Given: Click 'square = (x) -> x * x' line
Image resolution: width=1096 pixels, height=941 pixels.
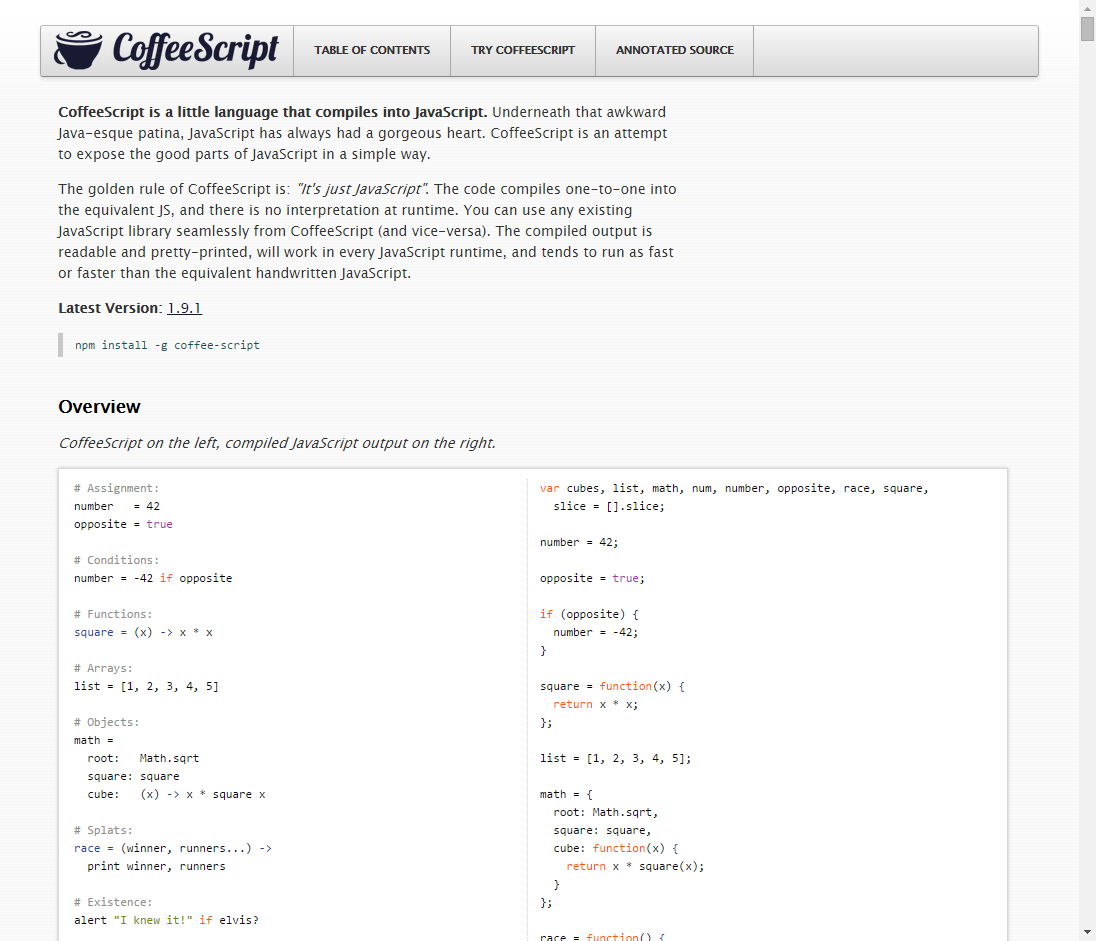Looking at the screenshot, I should click(143, 632).
